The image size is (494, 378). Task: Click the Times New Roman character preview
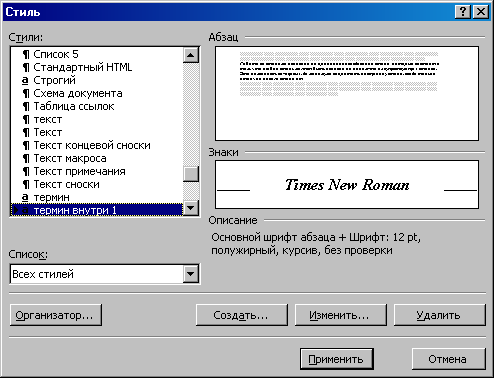pos(347,185)
